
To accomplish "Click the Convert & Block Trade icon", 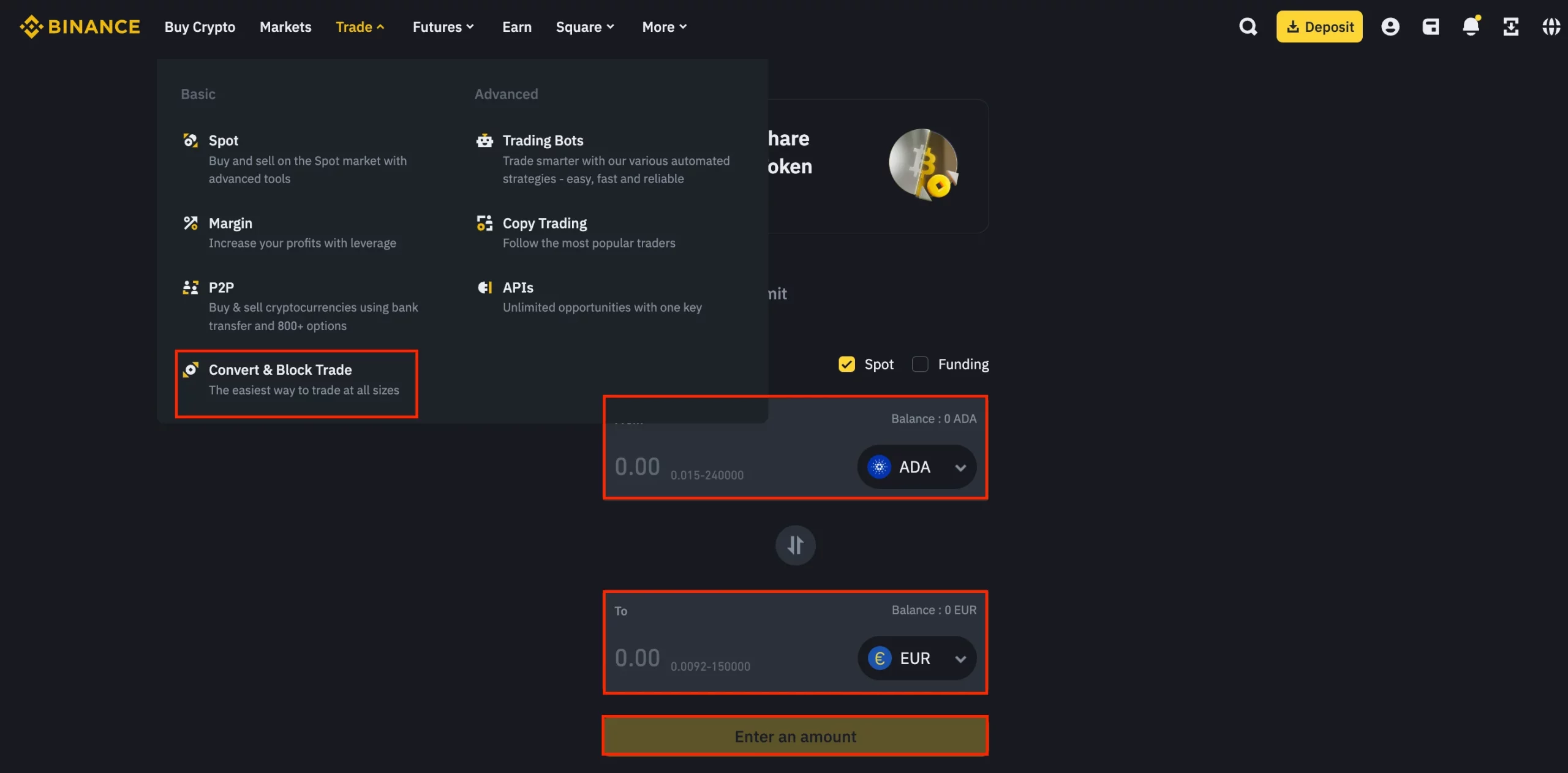I will [x=190, y=369].
